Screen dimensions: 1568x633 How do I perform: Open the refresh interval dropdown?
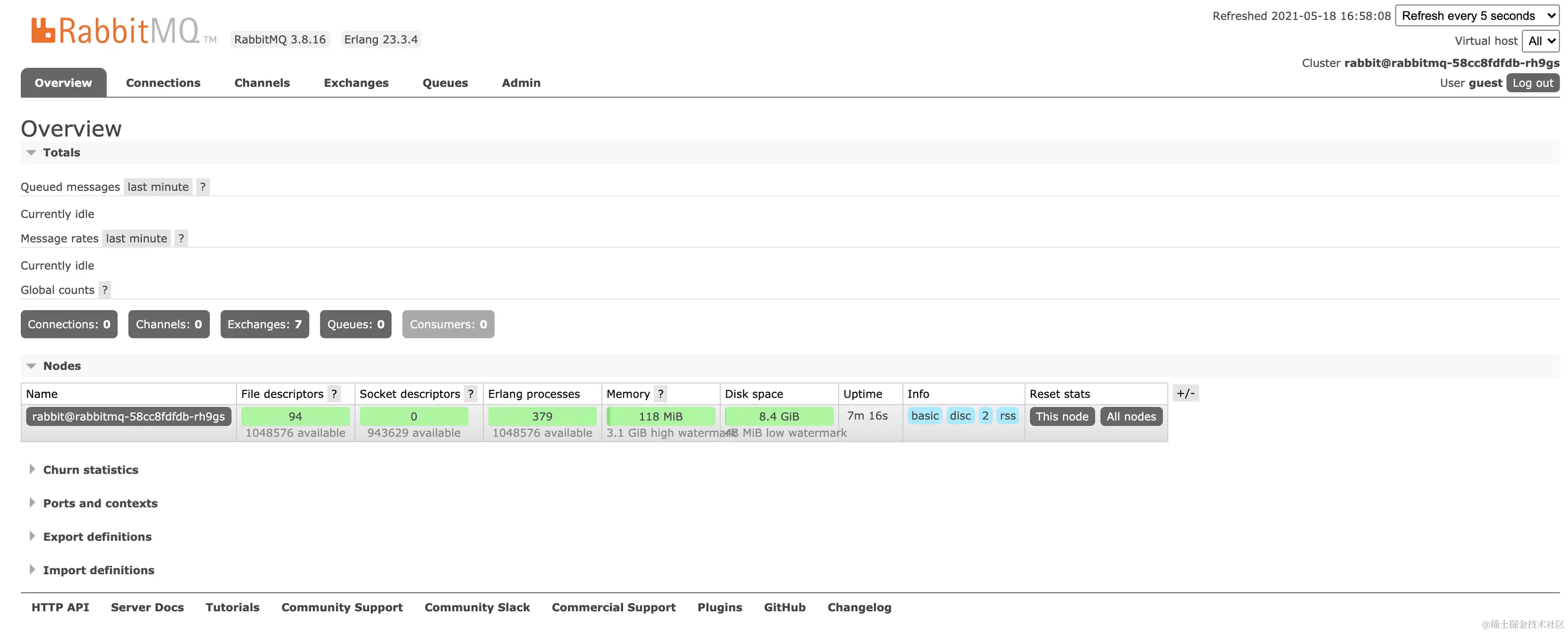pos(1476,16)
